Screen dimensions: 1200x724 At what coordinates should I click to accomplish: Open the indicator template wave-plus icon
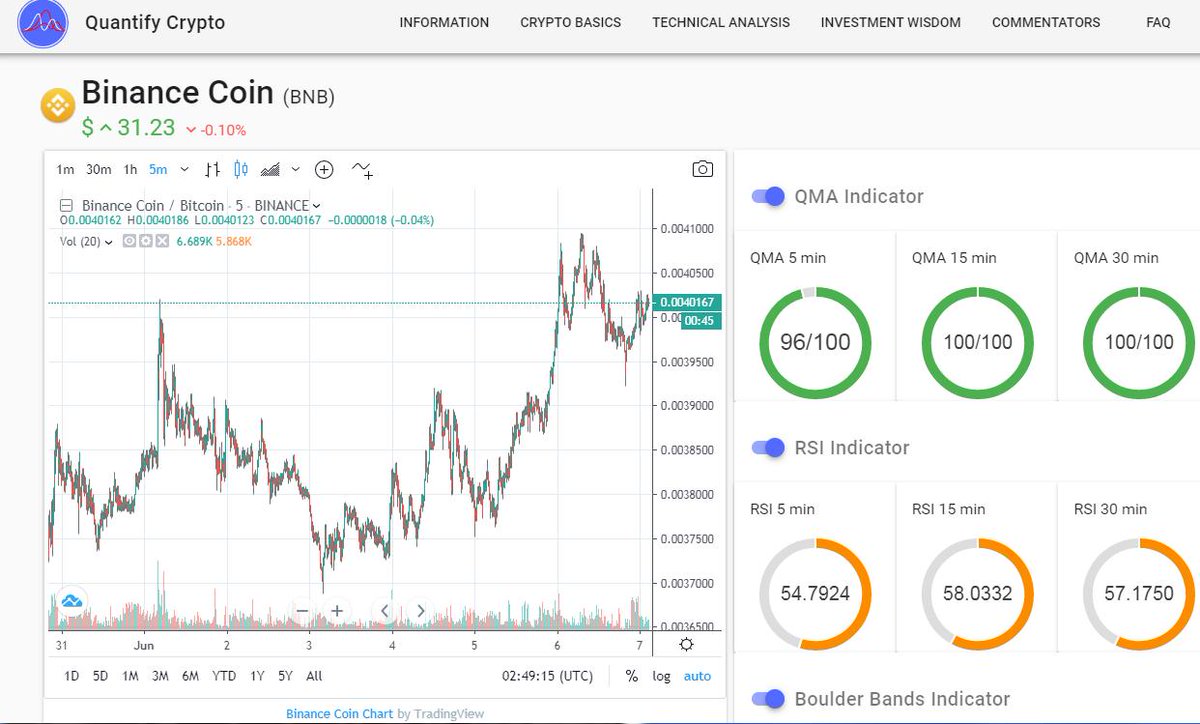(x=362, y=170)
